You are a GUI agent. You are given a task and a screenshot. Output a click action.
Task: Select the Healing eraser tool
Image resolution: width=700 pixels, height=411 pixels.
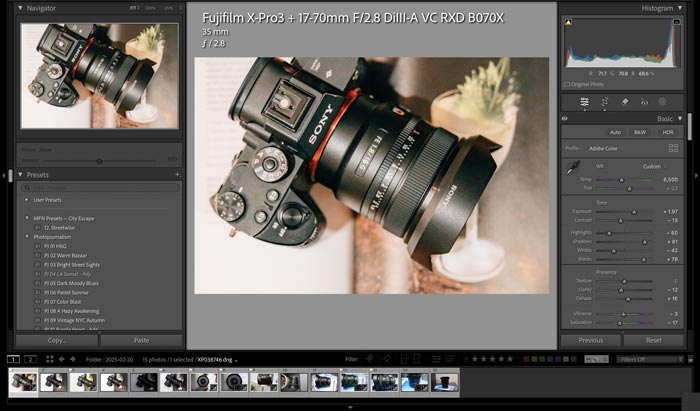625,102
